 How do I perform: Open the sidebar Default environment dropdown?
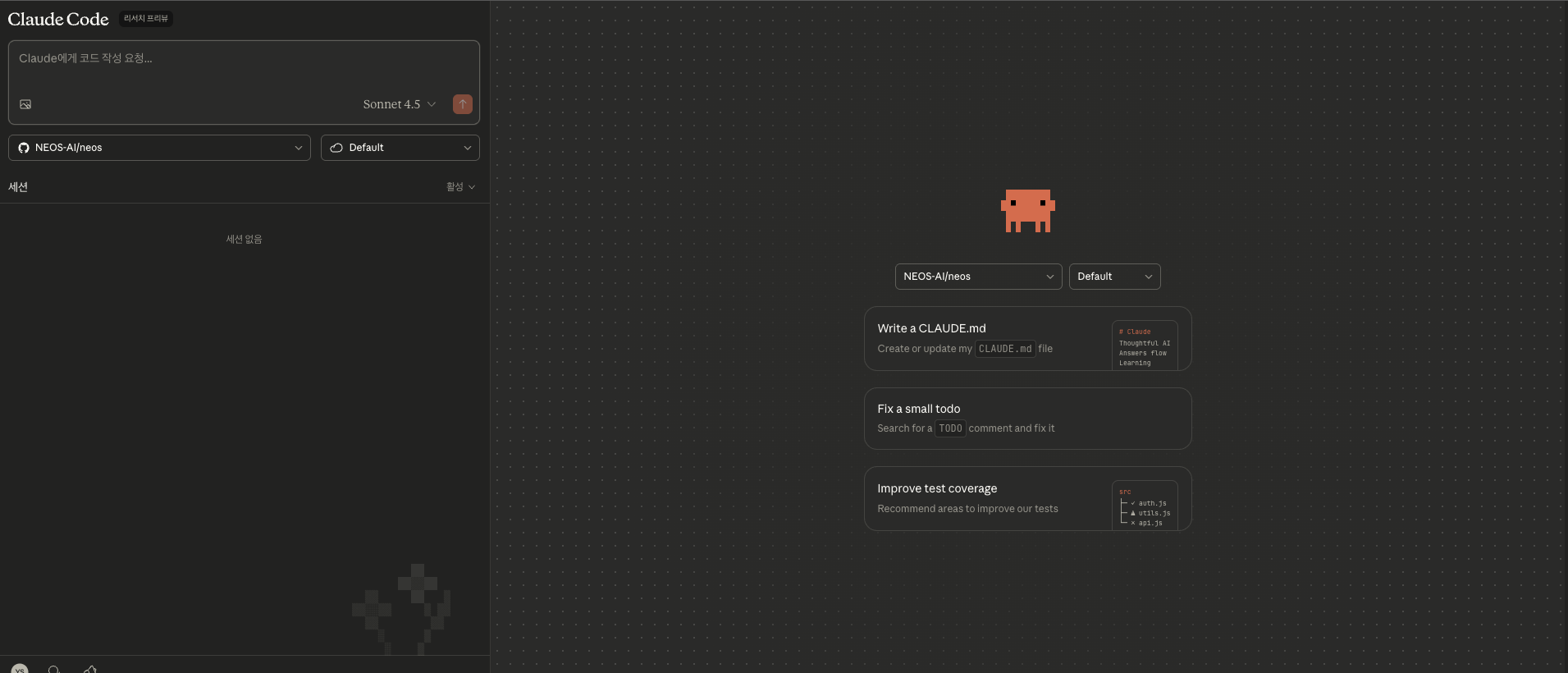click(400, 148)
